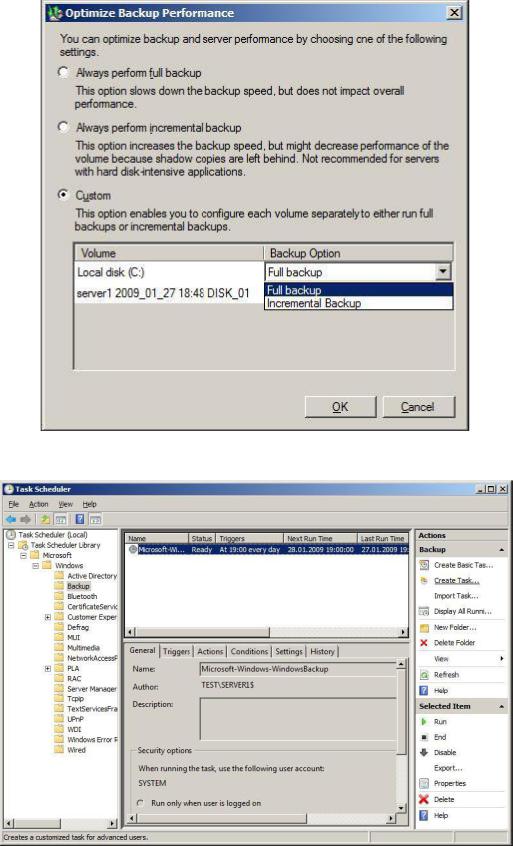Open the View menu in Task Scheduler
The image size is (513, 846).
tap(66, 504)
